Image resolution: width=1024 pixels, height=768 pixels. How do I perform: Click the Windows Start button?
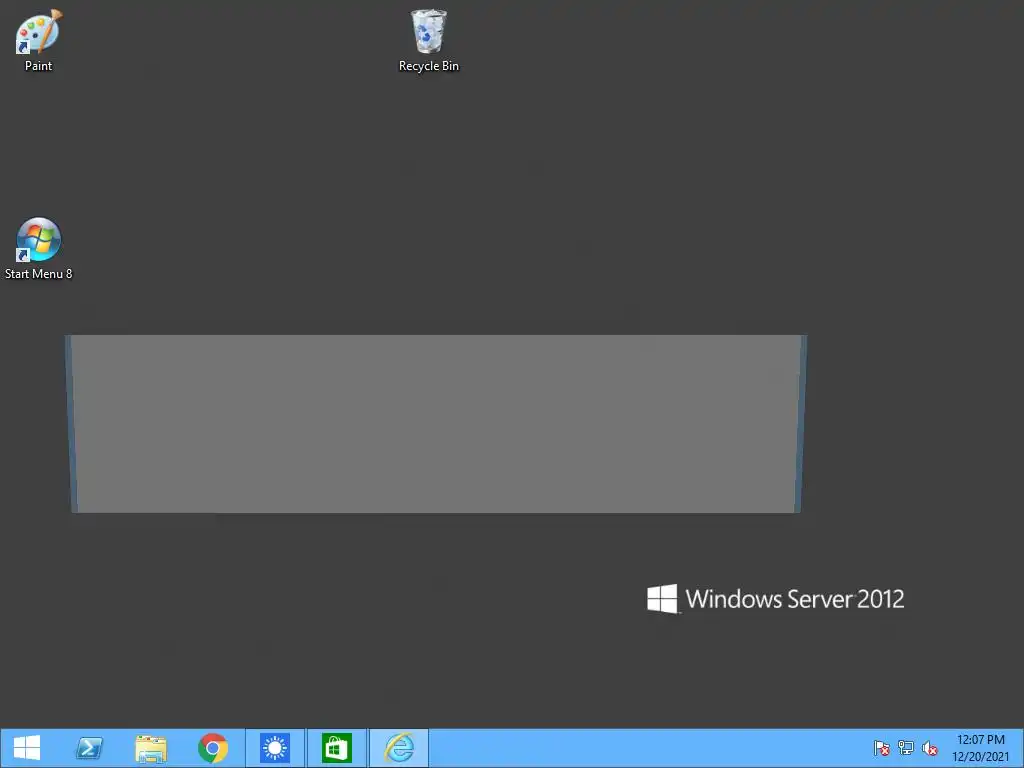(x=27, y=748)
